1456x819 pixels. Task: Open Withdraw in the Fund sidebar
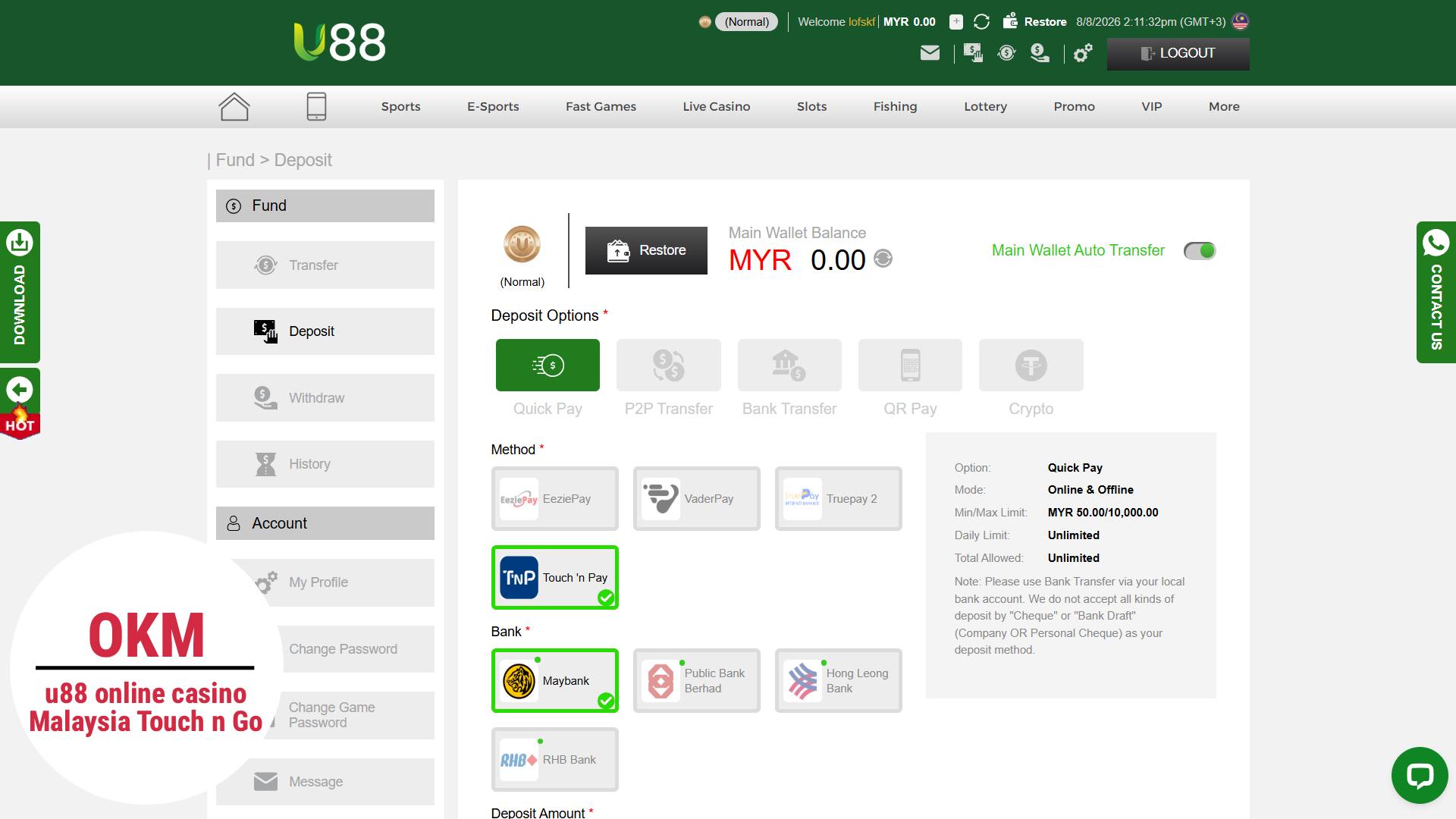coord(325,398)
